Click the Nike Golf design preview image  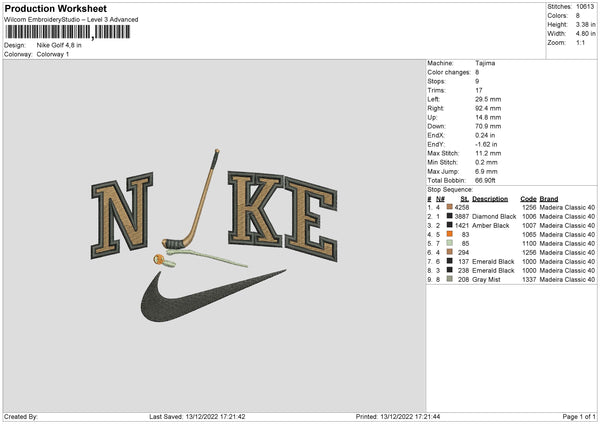pyautogui.click(x=214, y=235)
